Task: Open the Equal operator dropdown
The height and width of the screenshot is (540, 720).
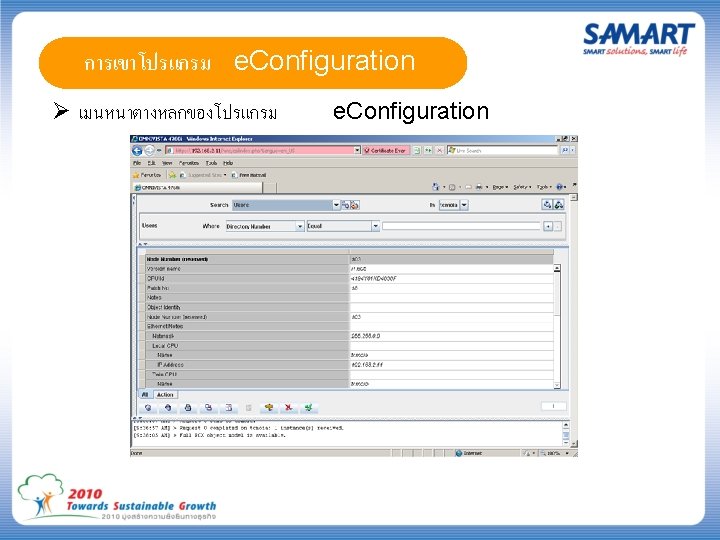Action: tap(376, 226)
